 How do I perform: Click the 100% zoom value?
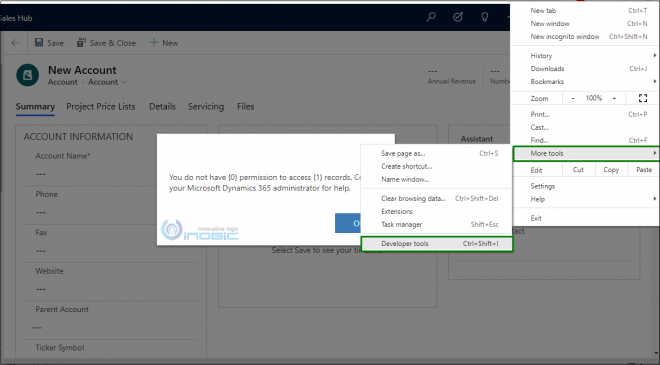coord(593,98)
